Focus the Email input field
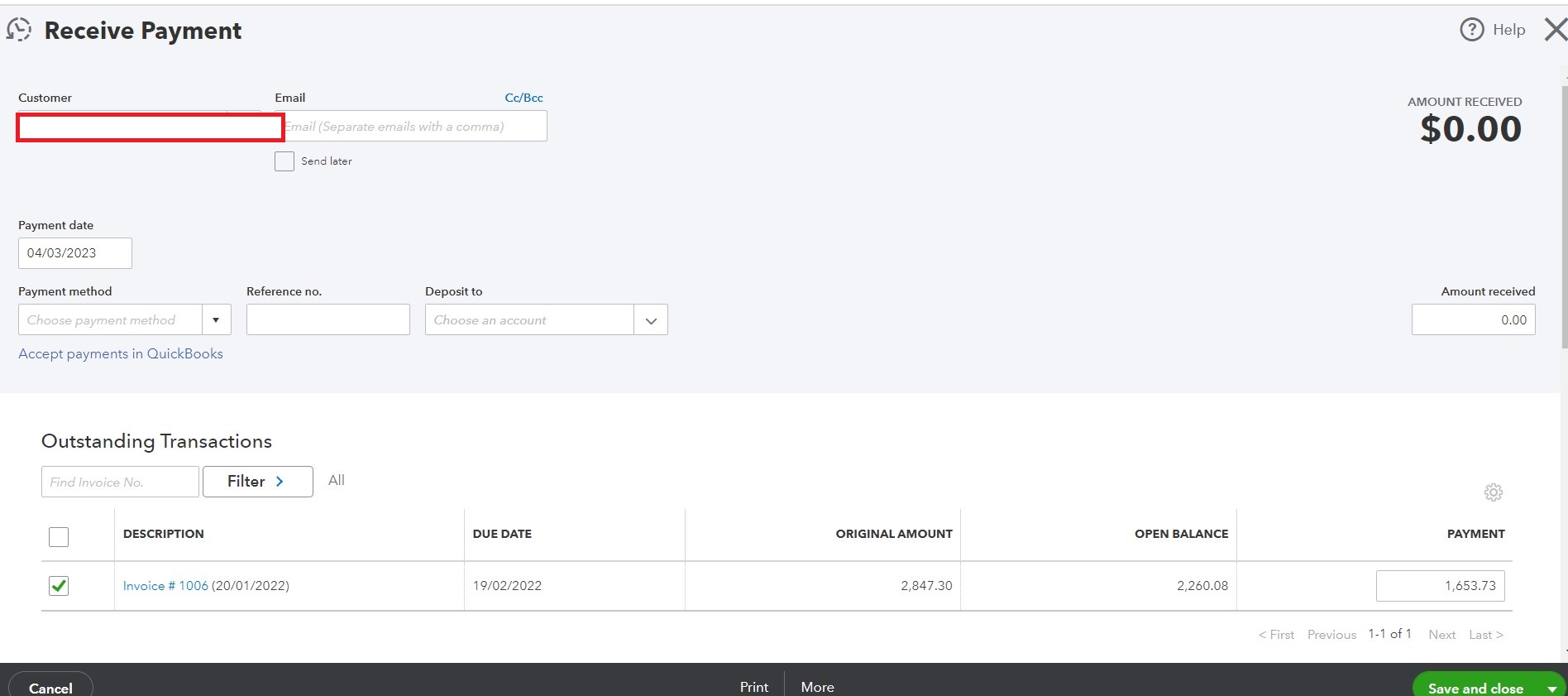This screenshot has height=696, width=1568. [416, 126]
